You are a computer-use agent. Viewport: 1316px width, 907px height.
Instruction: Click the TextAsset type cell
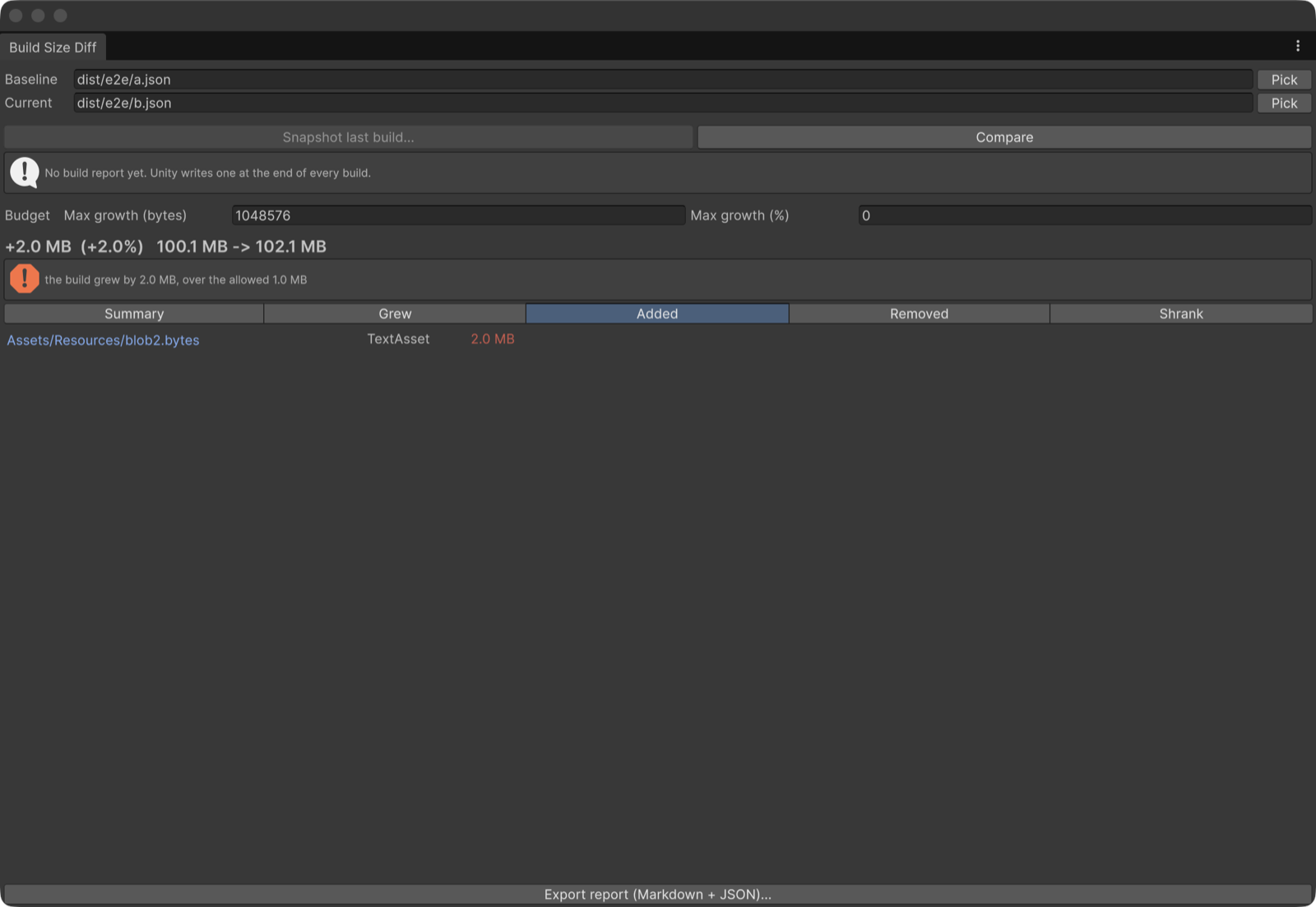click(398, 339)
